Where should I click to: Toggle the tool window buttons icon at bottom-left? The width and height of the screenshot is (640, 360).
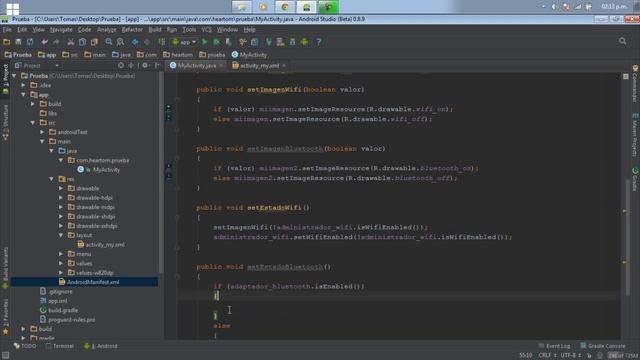[x=5, y=356]
